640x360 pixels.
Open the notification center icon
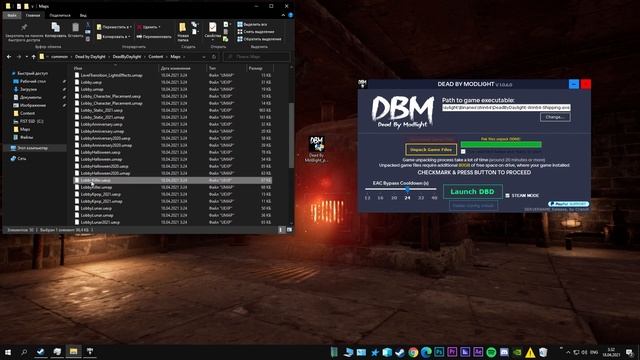pos(630,352)
